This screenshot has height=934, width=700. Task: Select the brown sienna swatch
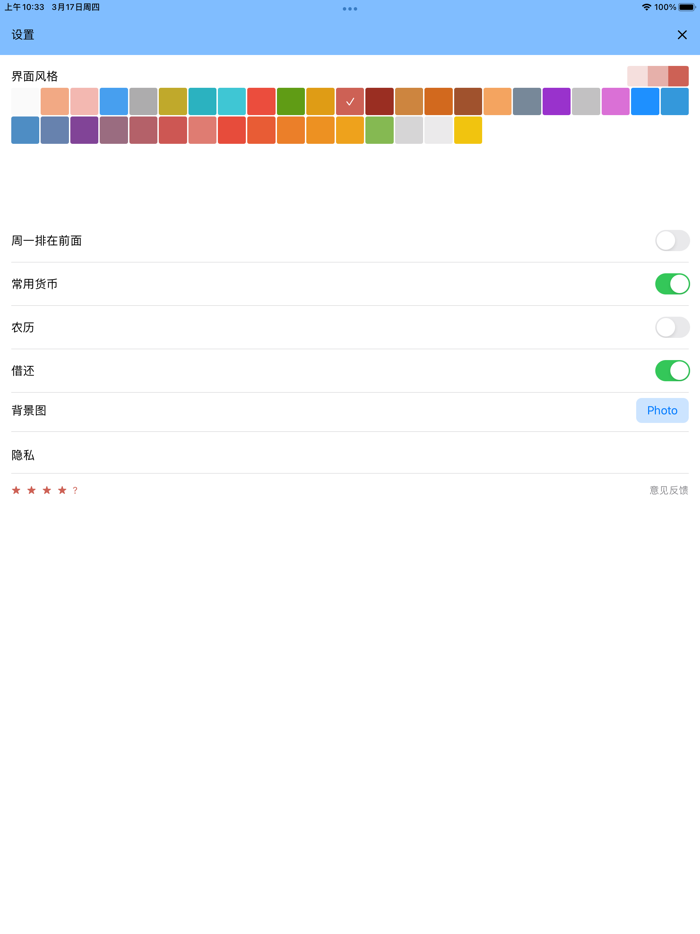tap(468, 101)
